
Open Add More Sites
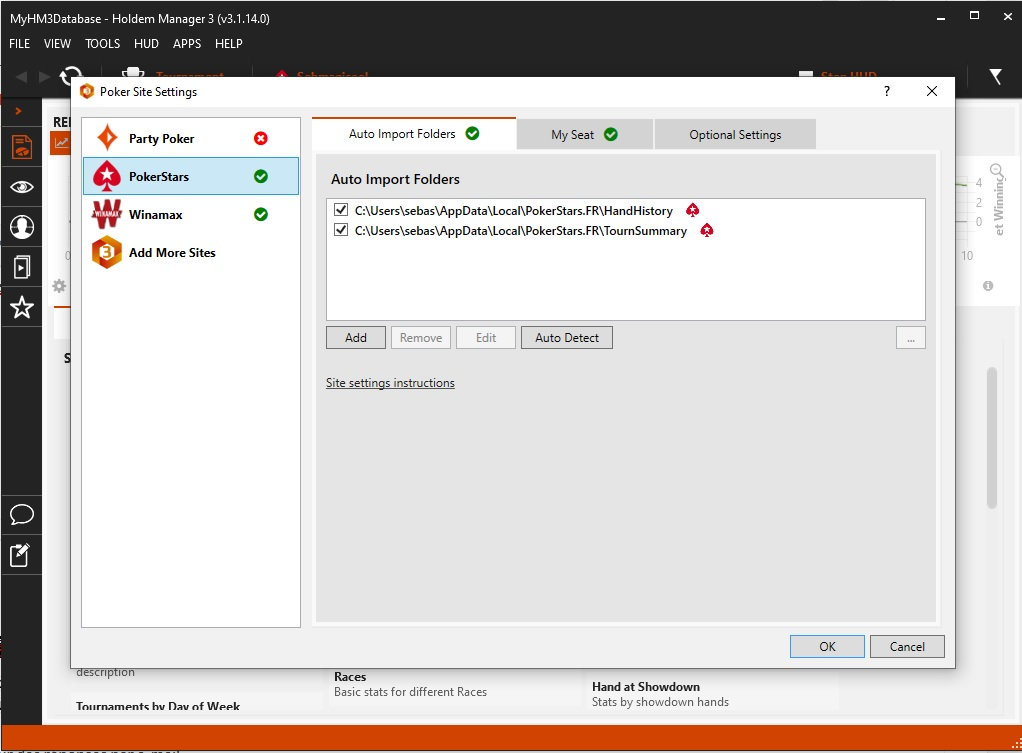pos(190,252)
